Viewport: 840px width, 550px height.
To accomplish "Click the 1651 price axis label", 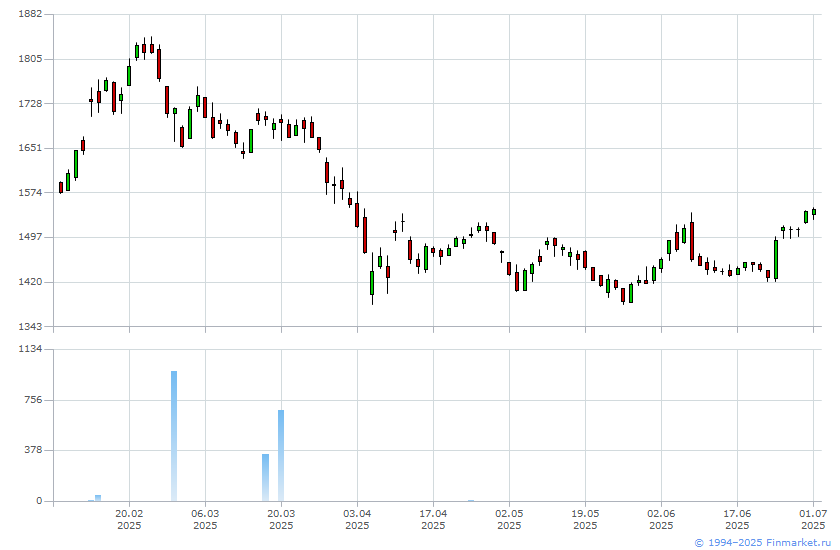I will (30, 148).
